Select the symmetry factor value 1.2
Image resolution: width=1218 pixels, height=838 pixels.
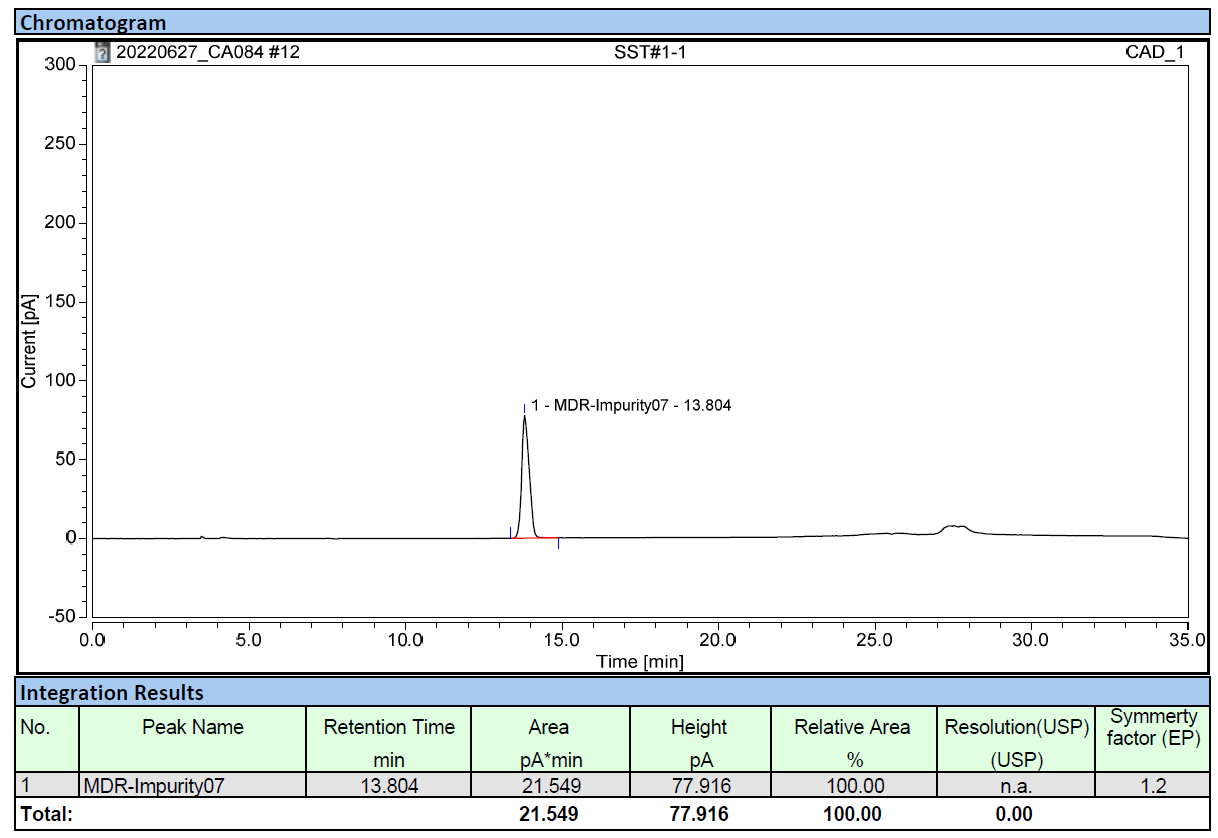[x=1153, y=786]
